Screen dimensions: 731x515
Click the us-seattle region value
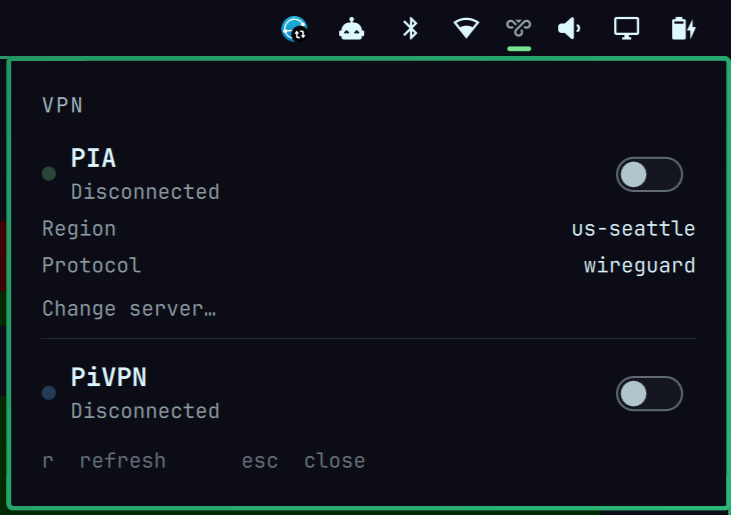(x=633, y=228)
